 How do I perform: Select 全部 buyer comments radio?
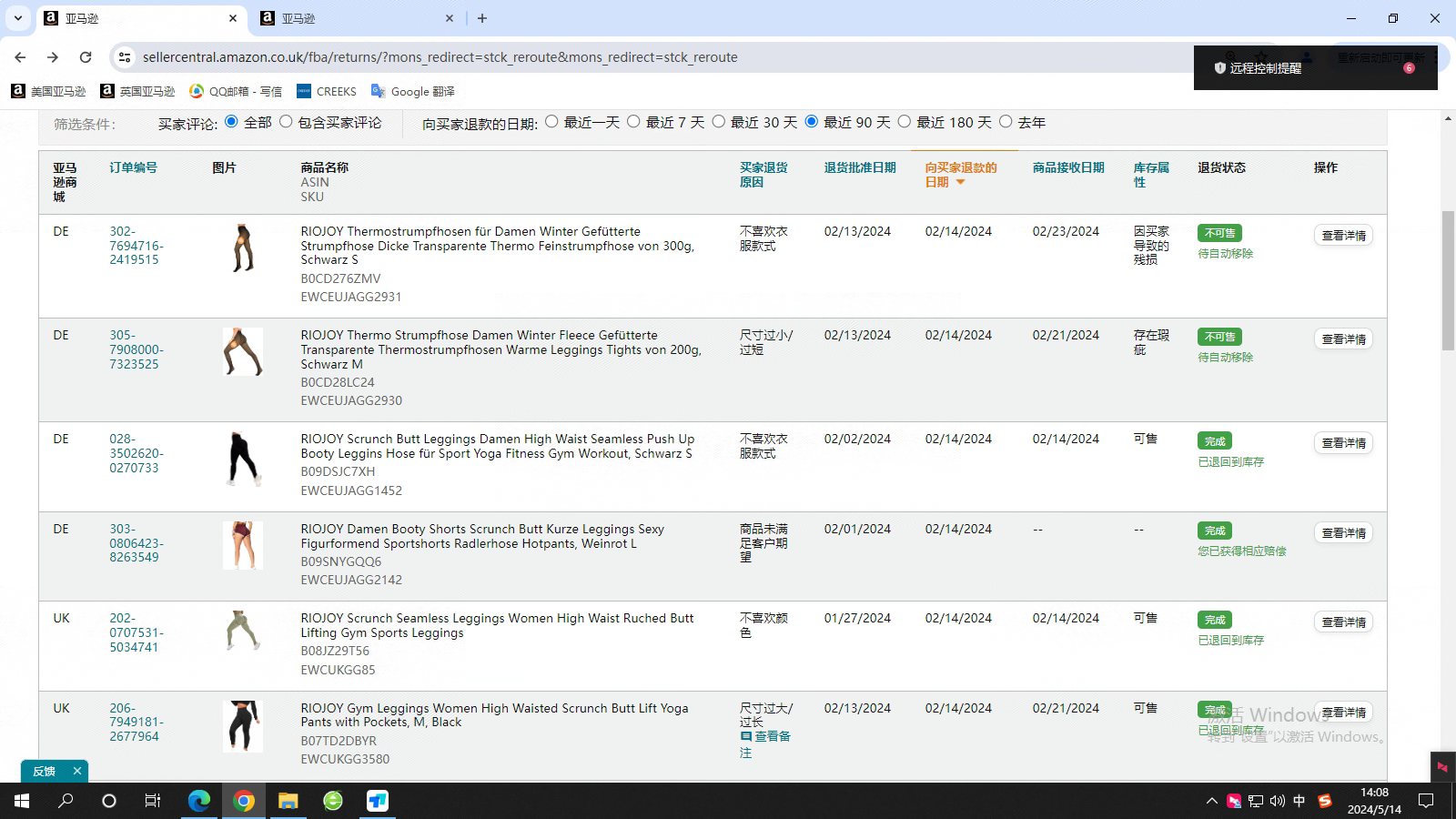231,121
